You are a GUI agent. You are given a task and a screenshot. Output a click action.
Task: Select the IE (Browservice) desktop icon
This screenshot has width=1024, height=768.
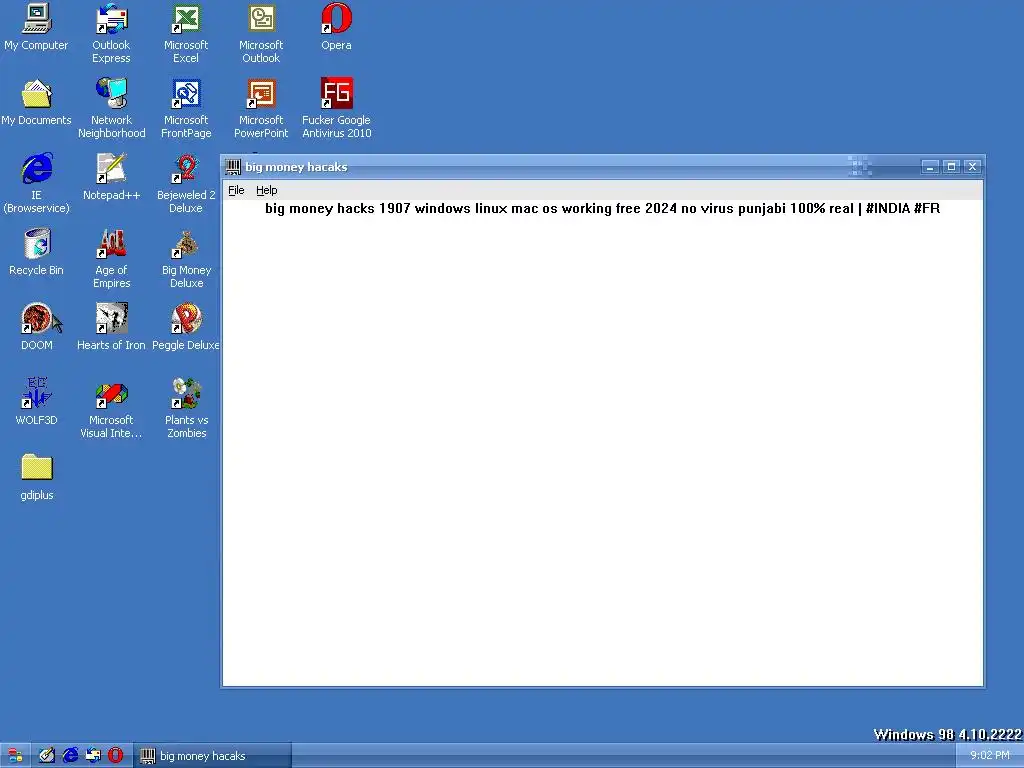(37, 184)
